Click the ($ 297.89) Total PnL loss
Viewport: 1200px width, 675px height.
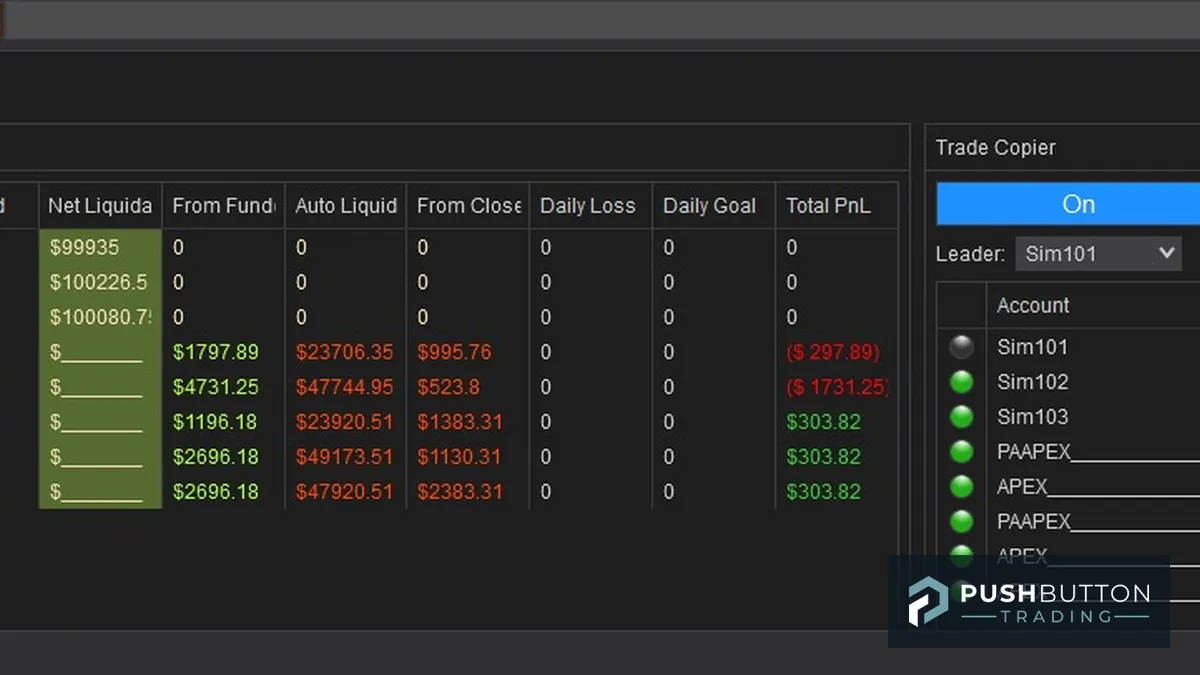(833, 352)
